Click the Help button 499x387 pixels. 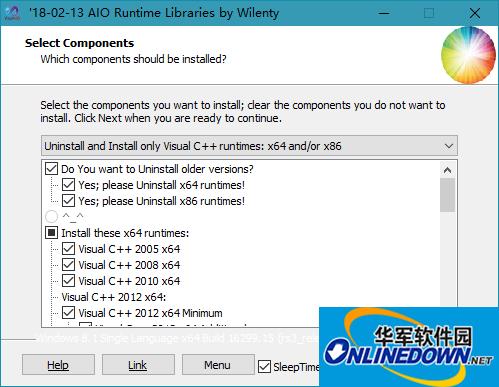click(58, 365)
